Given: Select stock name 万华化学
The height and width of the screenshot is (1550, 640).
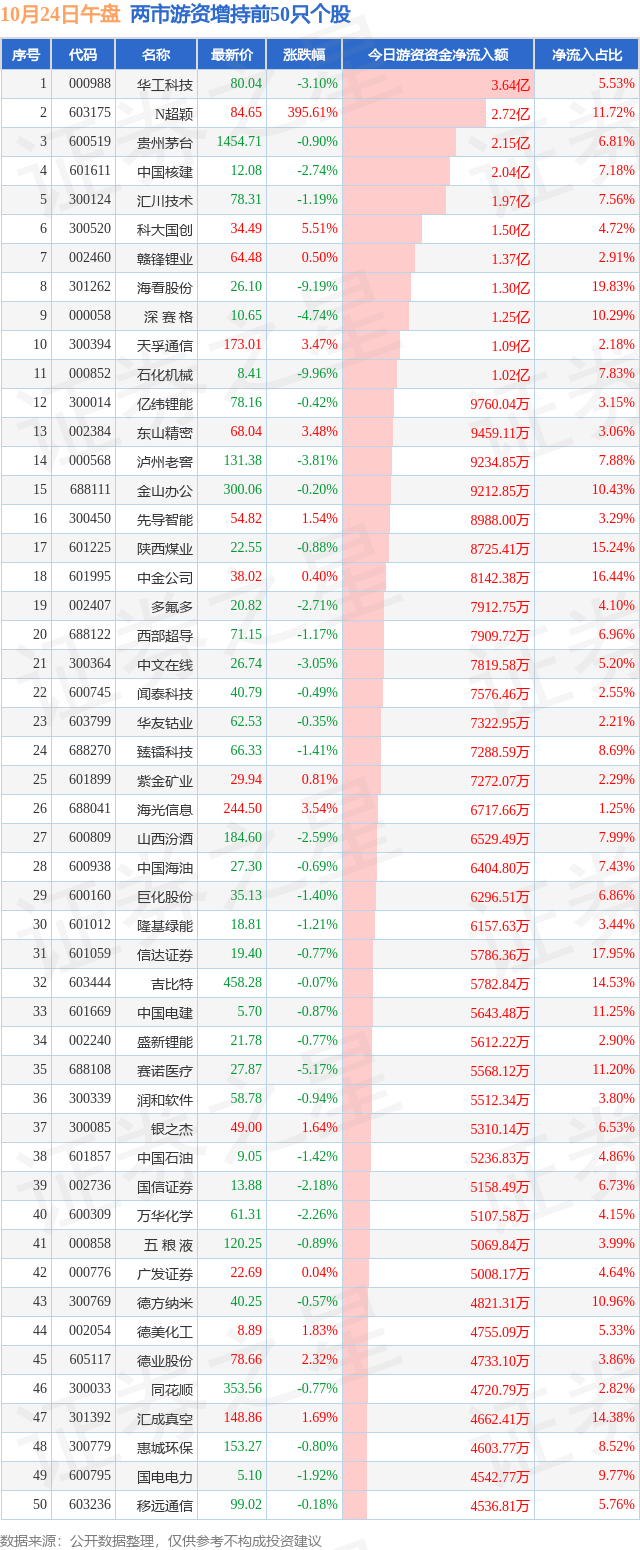Looking at the screenshot, I should coord(165,1215).
